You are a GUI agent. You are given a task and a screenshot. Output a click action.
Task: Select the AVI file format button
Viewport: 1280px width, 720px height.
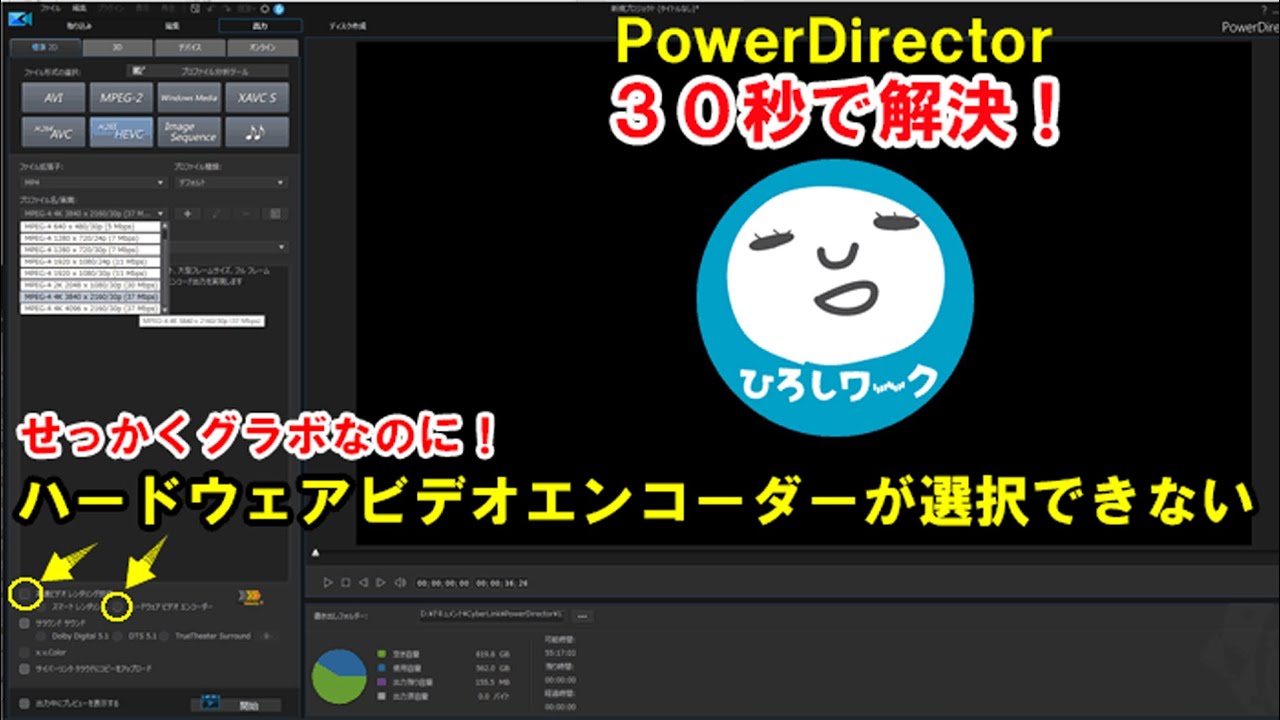coord(53,98)
